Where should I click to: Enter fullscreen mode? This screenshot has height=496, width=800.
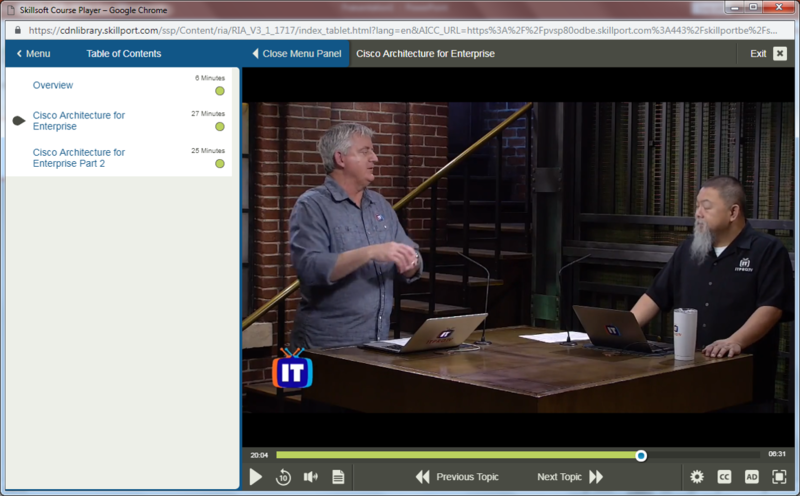pyautogui.click(x=779, y=477)
